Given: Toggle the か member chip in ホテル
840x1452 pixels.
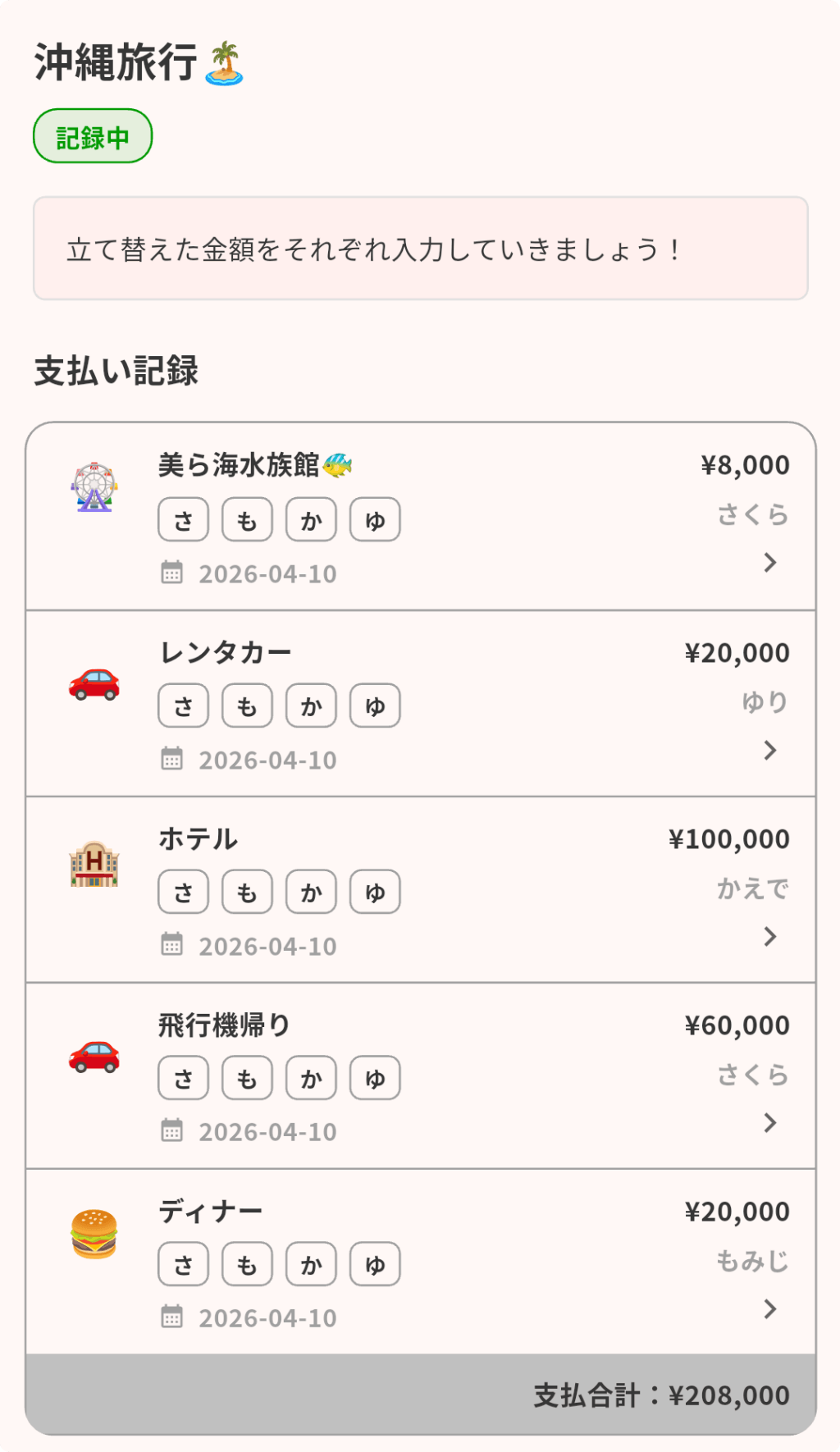Looking at the screenshot, I should pos(311,893).
